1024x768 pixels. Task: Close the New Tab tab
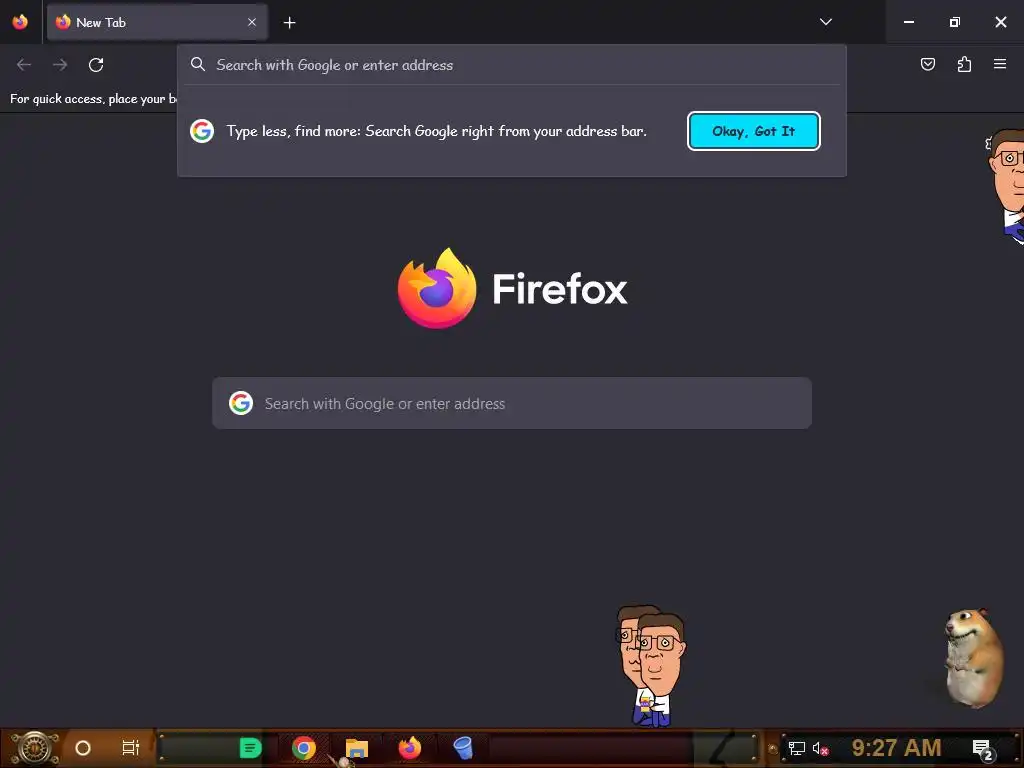pyautogui.click(x=252, y=22)
